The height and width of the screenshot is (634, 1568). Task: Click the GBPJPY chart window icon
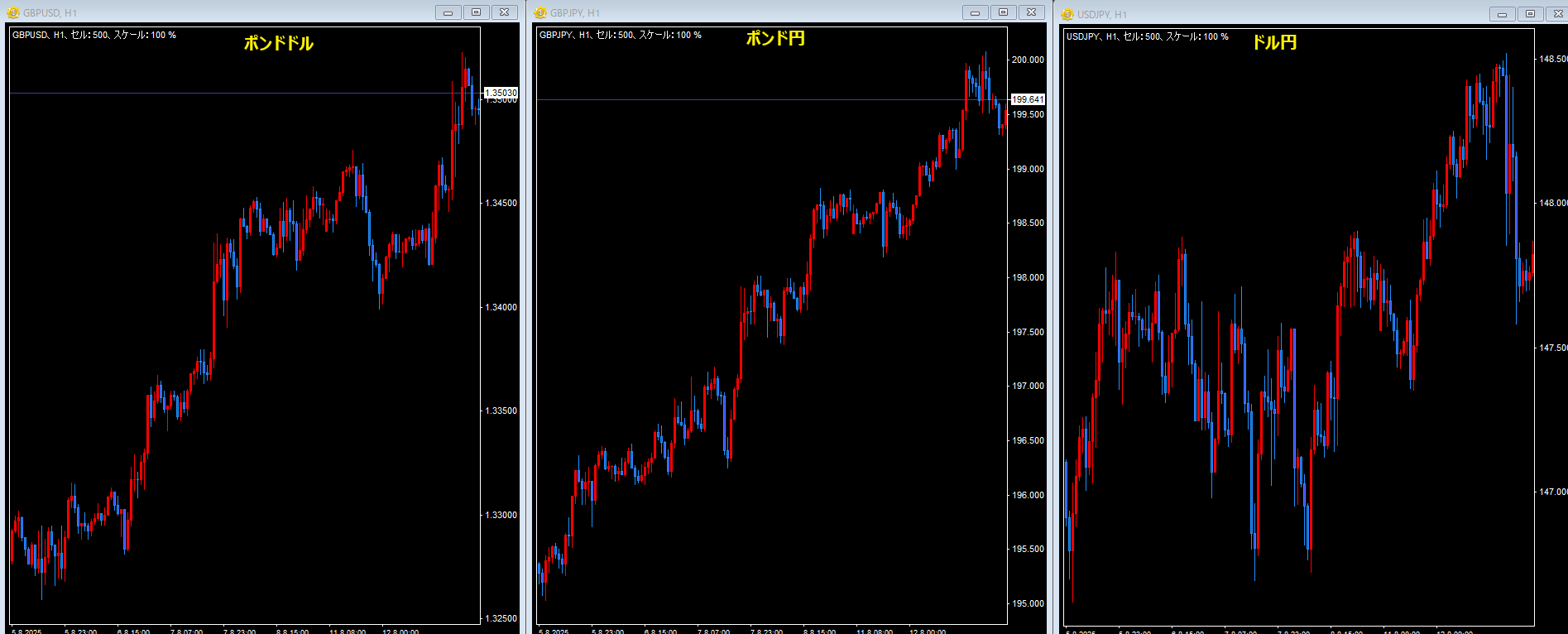pos(540,12)
